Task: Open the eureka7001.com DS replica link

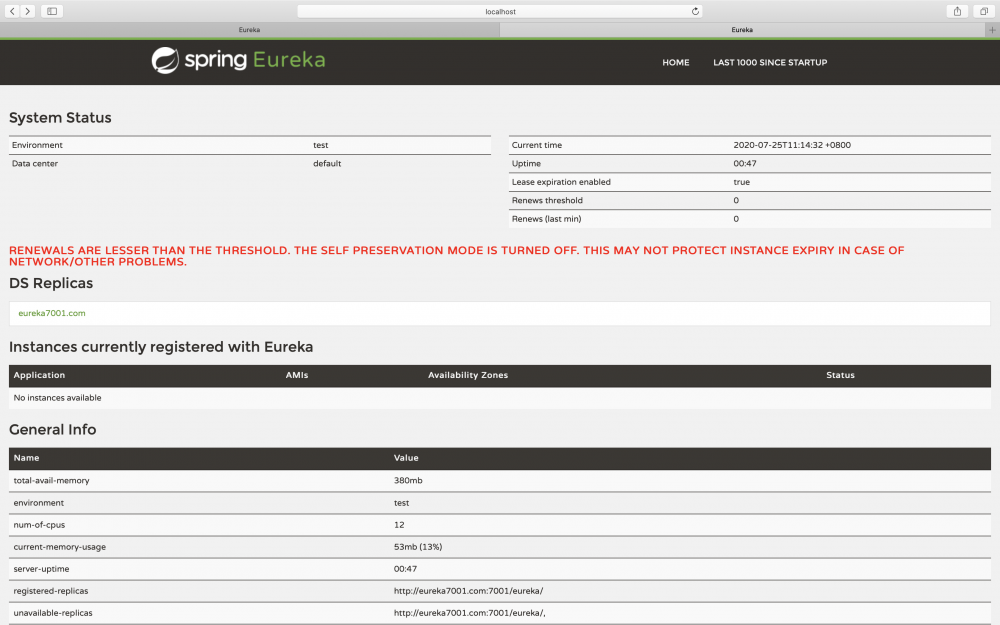Action: 49,313
